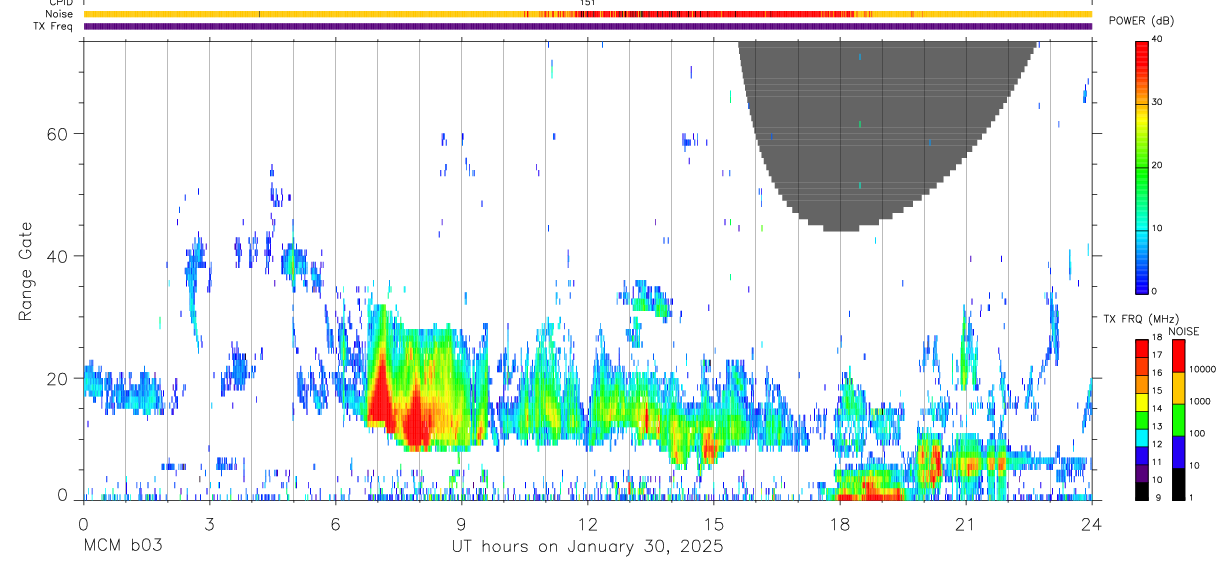
Task: Click the 'NOISE' legend title
Action: pos(1184,331)
